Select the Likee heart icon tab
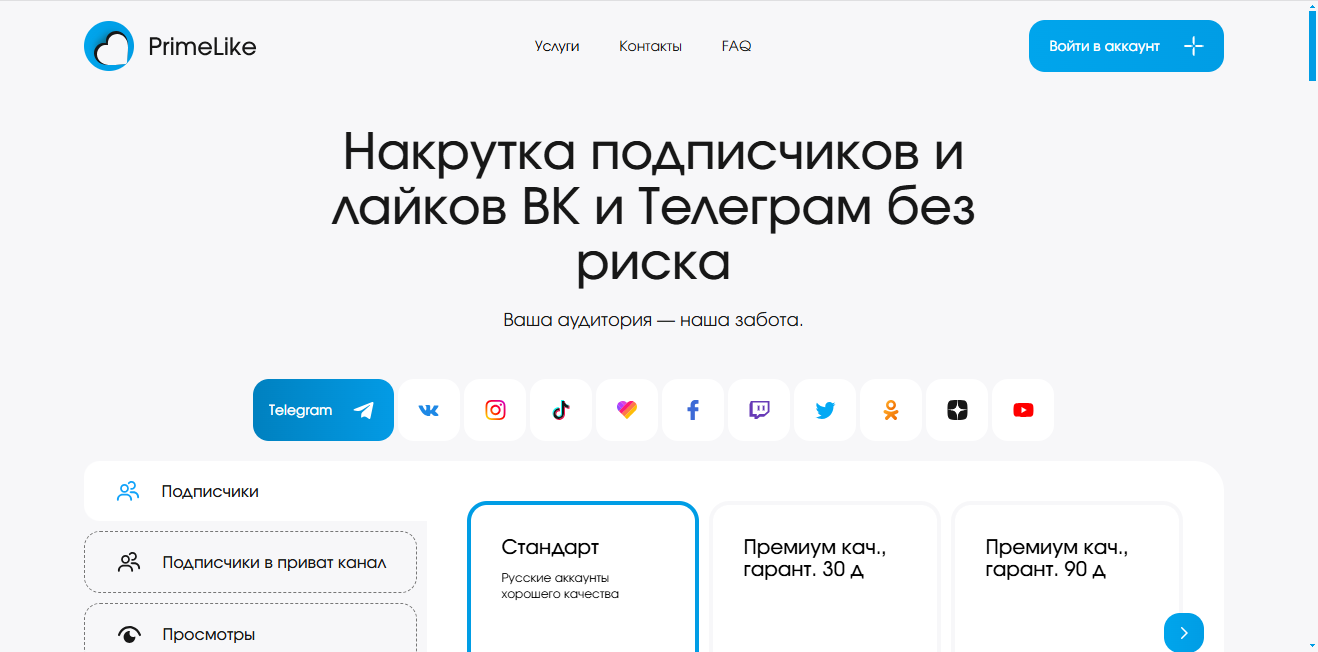Image resolution: width=1318 pixels, height=652 pixels. tap(627, 410)
